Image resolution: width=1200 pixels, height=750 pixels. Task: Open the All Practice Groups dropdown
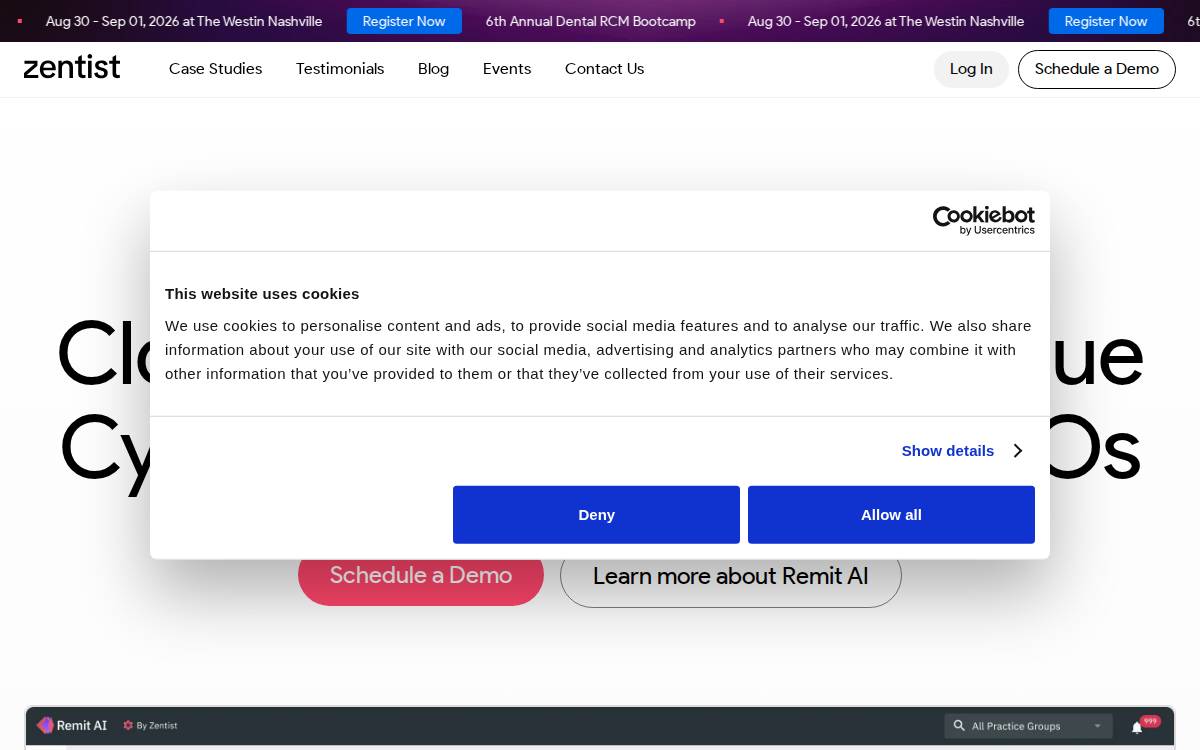coord(1028,726)
